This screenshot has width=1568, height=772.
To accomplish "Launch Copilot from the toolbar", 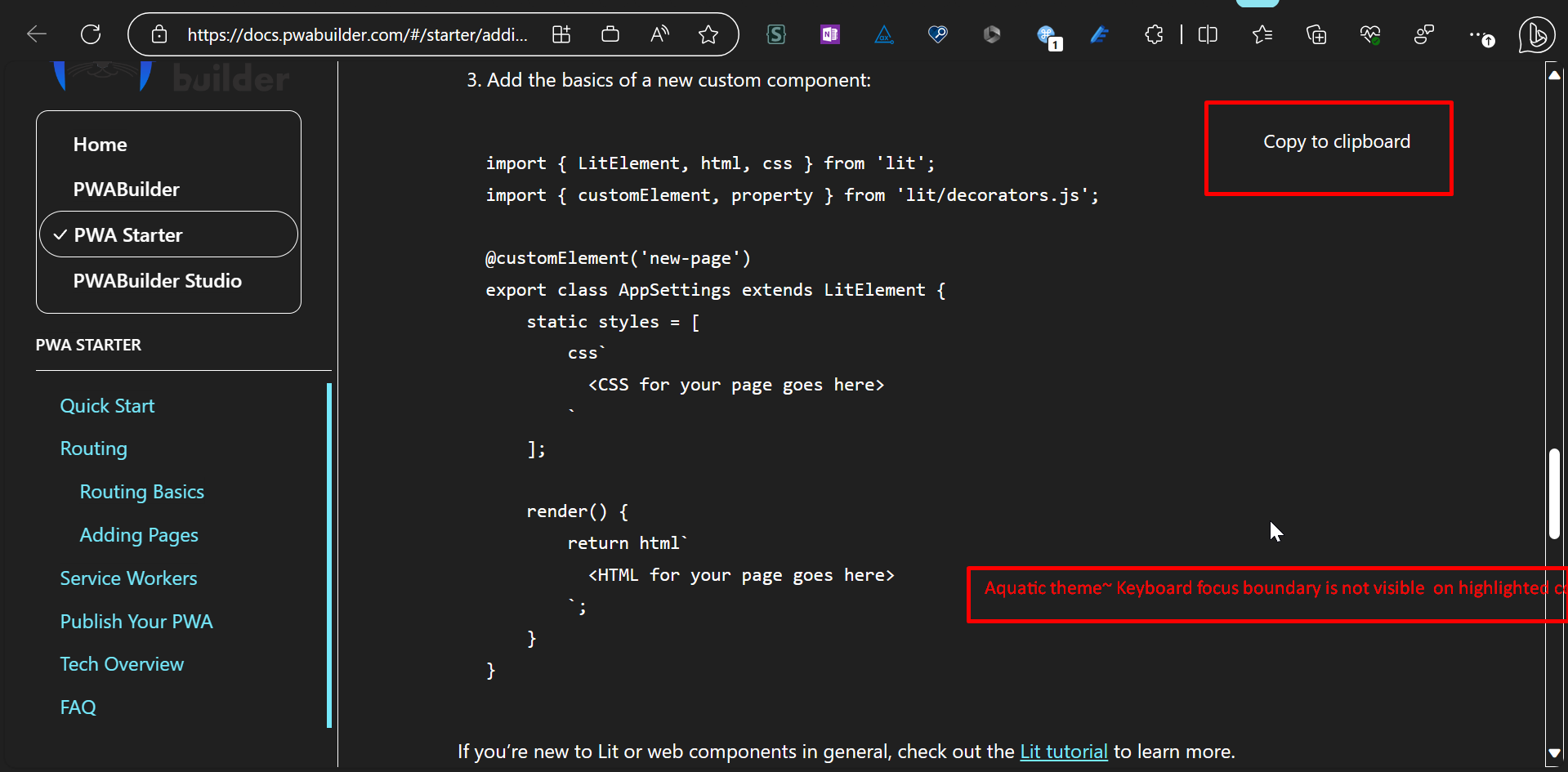I will coord(1535,34).
